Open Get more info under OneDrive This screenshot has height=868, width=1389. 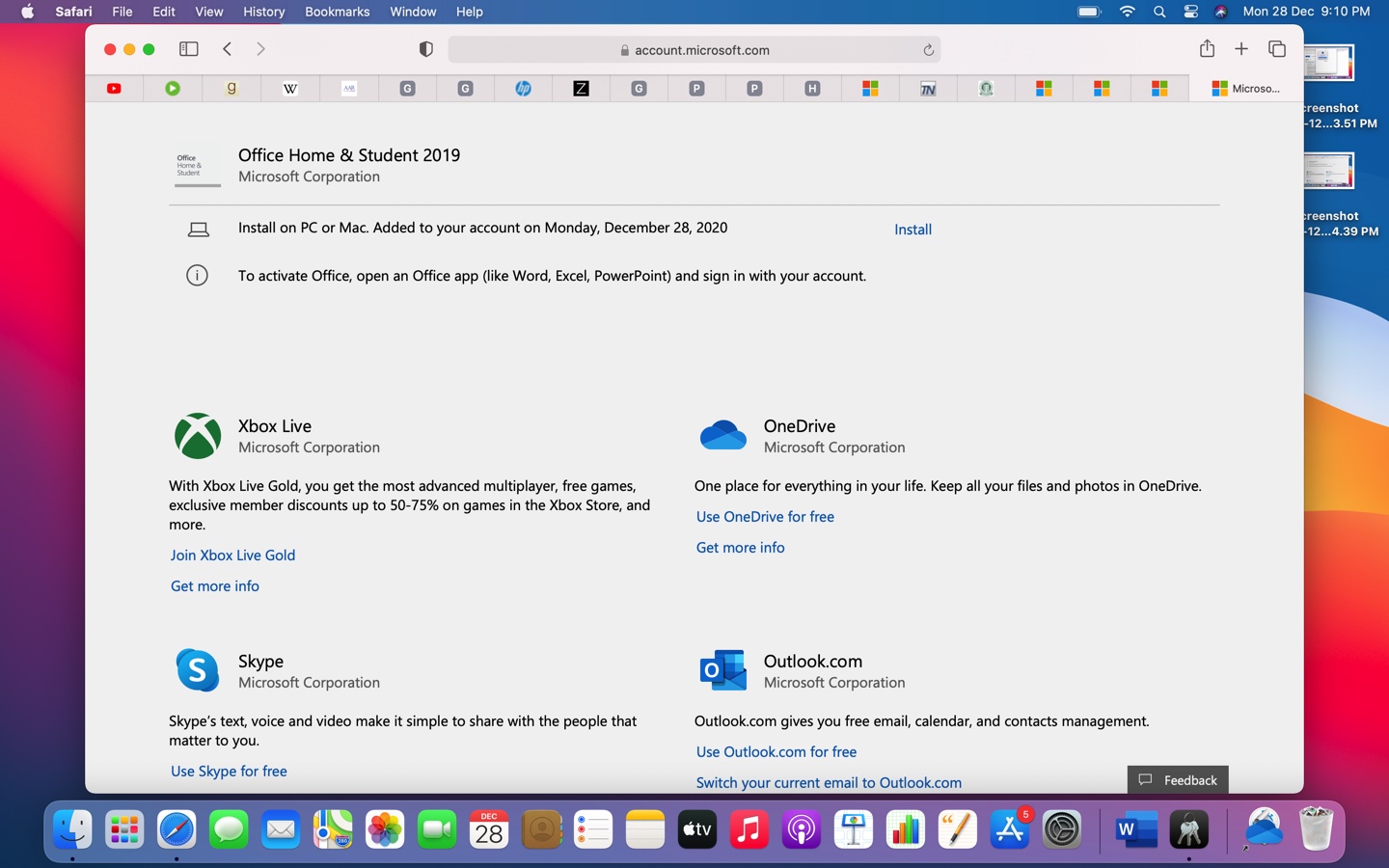coord(740,548)
